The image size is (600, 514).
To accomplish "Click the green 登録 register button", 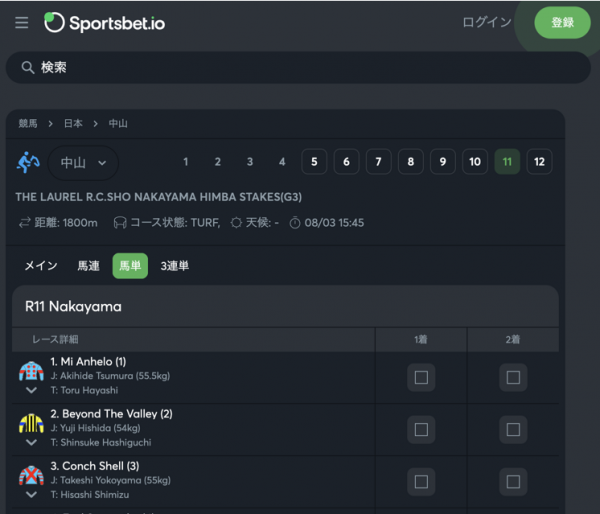I will click(562, 22).
